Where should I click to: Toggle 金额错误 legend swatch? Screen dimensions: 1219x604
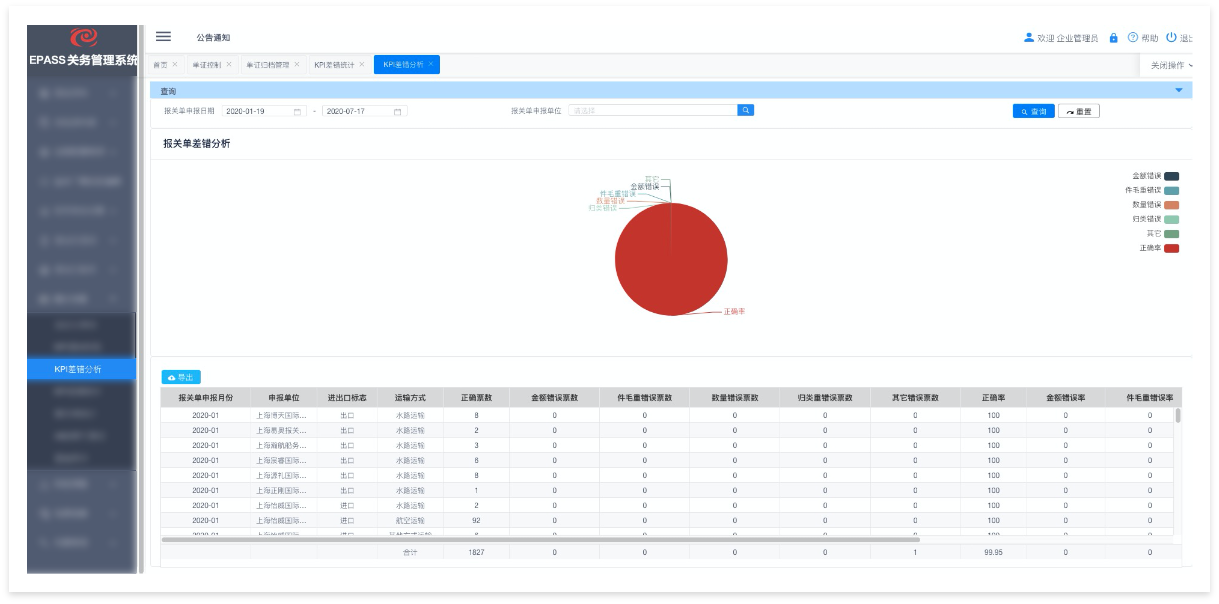[1171, 176]
